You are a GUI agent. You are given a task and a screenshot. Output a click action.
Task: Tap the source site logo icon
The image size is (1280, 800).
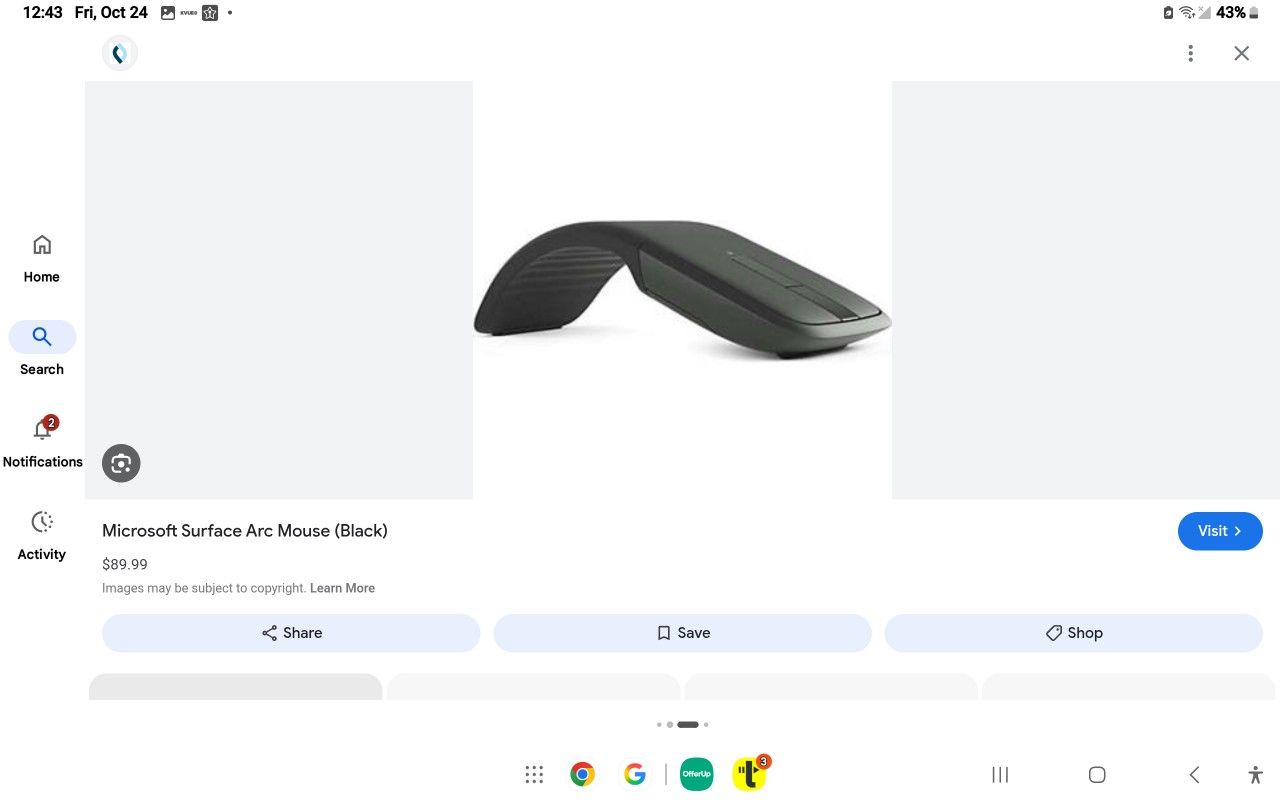point(120,53)
